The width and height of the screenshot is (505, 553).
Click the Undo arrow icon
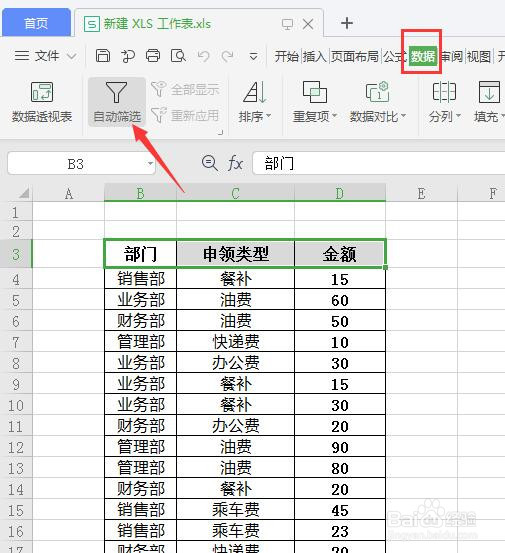click(x=203, y=56)
